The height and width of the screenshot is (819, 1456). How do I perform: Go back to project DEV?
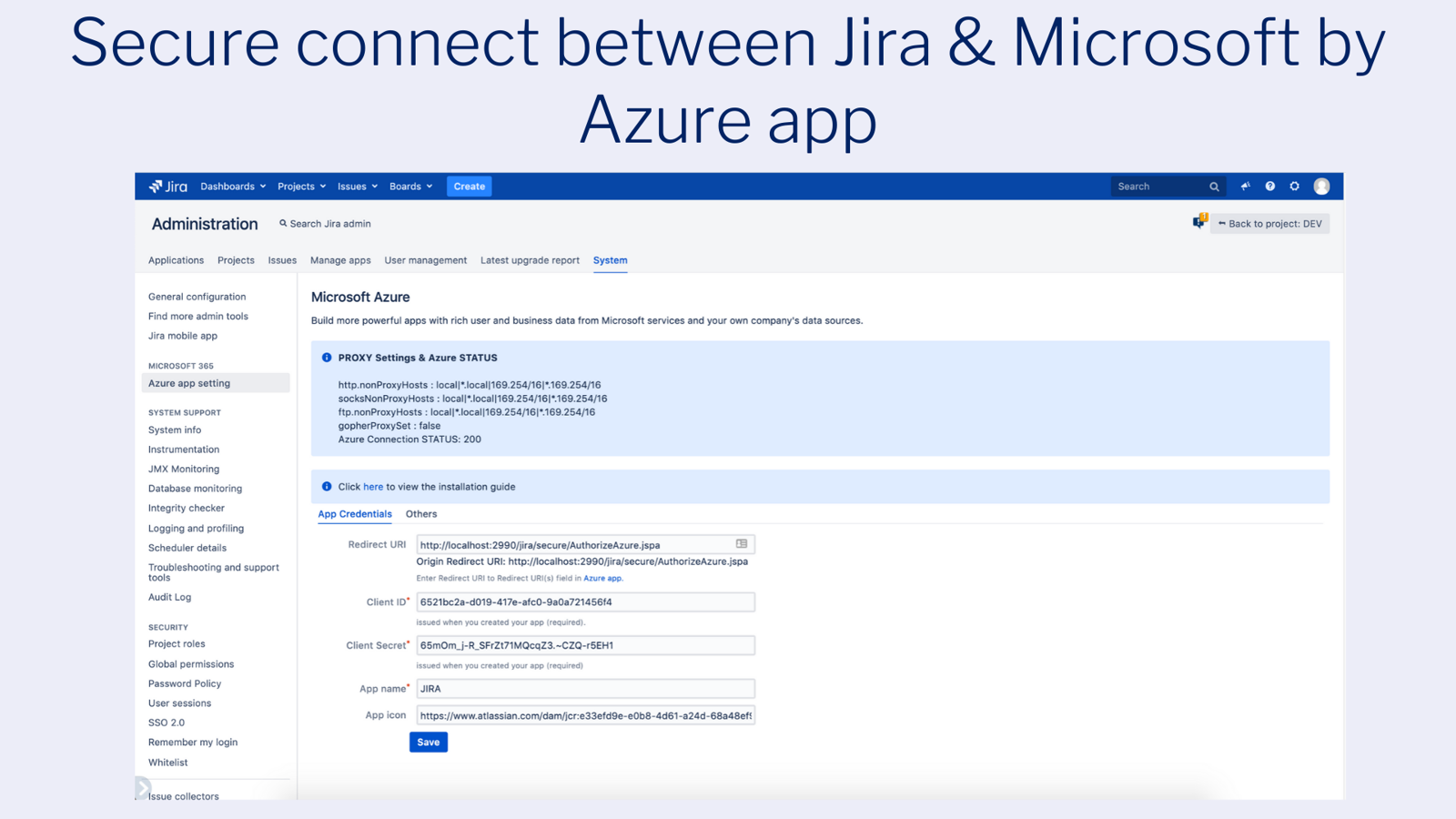(1269, 224)
